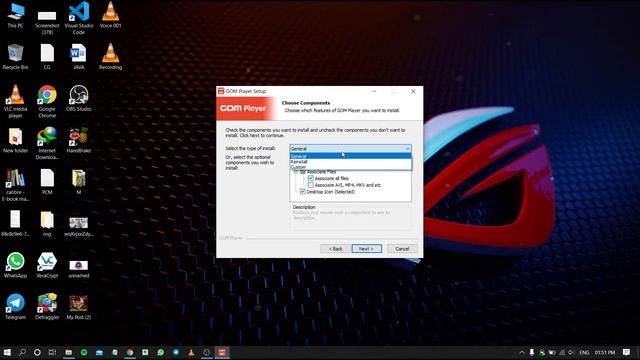Switch to GOM Player setup taskbar button

click(x=222, y=352)
